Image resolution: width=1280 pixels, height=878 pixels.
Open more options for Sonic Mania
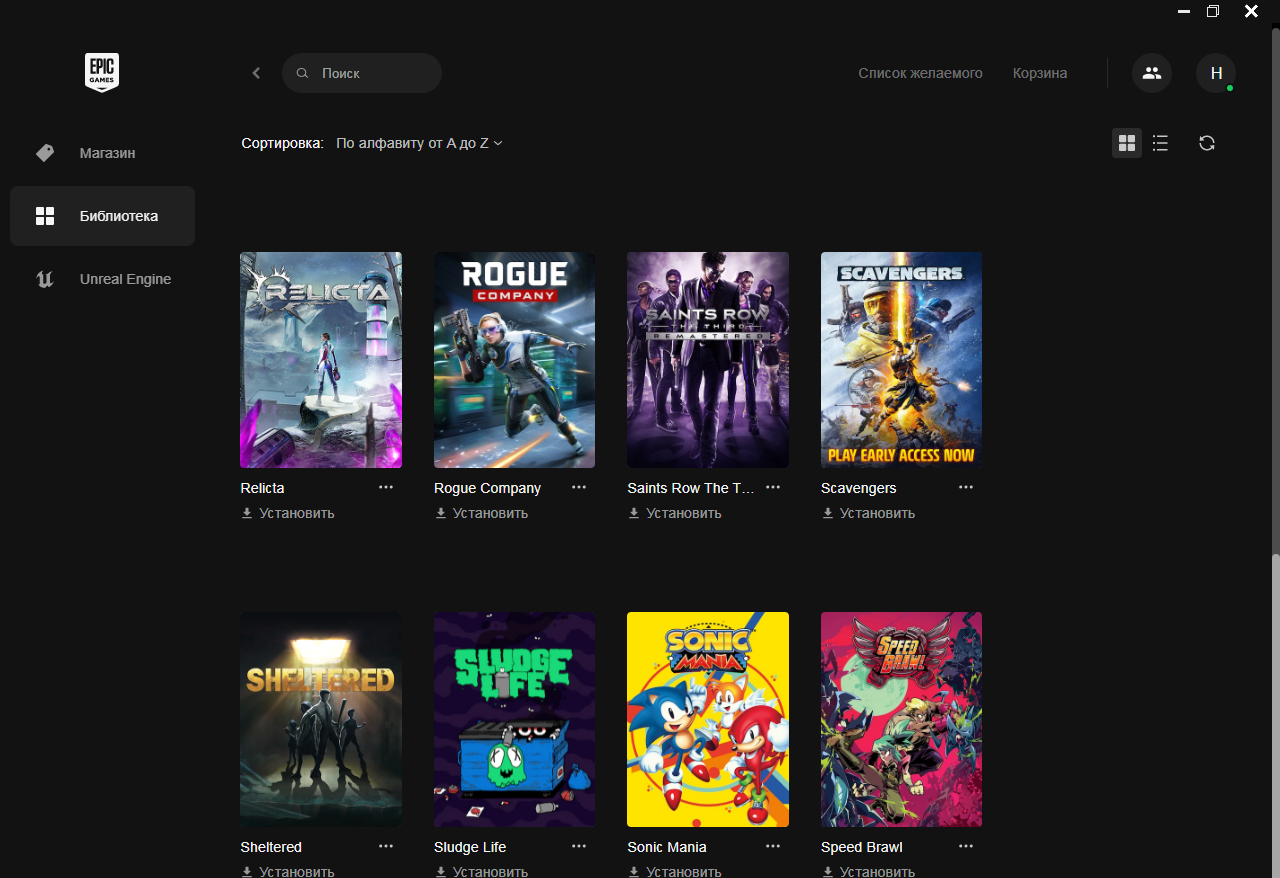[773, 846]
